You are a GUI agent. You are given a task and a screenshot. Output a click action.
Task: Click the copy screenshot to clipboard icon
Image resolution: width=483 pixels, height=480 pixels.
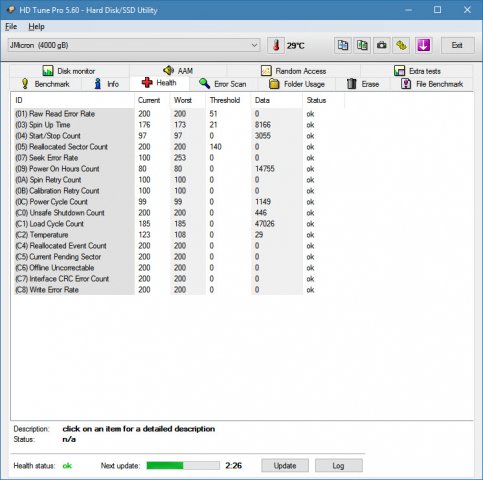[x=362, y=45]
